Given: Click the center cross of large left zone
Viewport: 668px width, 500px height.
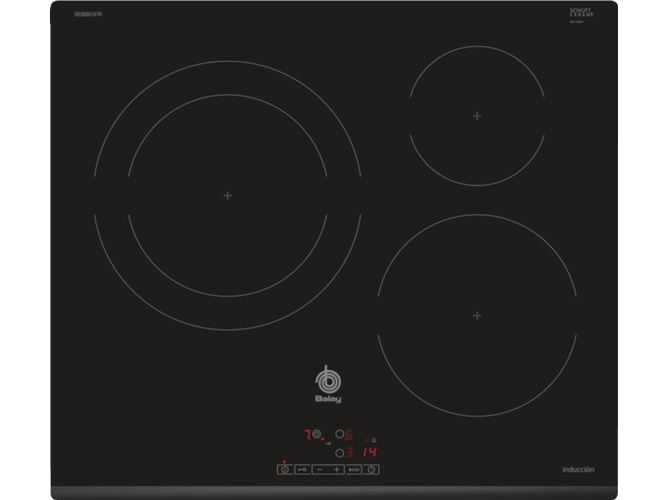Looking at the screenshot, I should click(228, 195).
